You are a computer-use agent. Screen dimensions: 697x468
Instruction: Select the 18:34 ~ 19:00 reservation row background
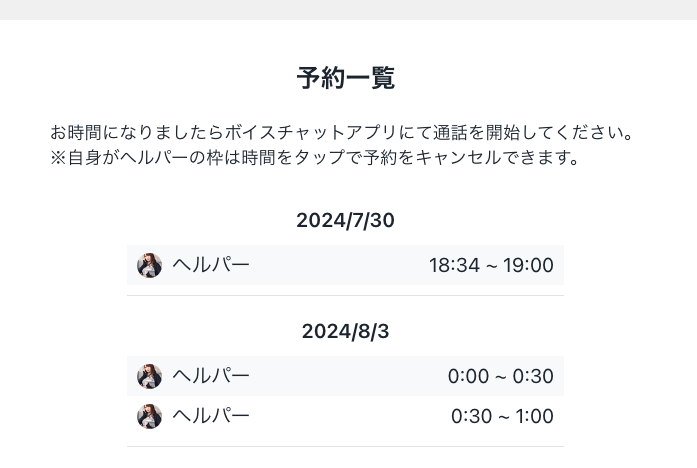point(345,265)
